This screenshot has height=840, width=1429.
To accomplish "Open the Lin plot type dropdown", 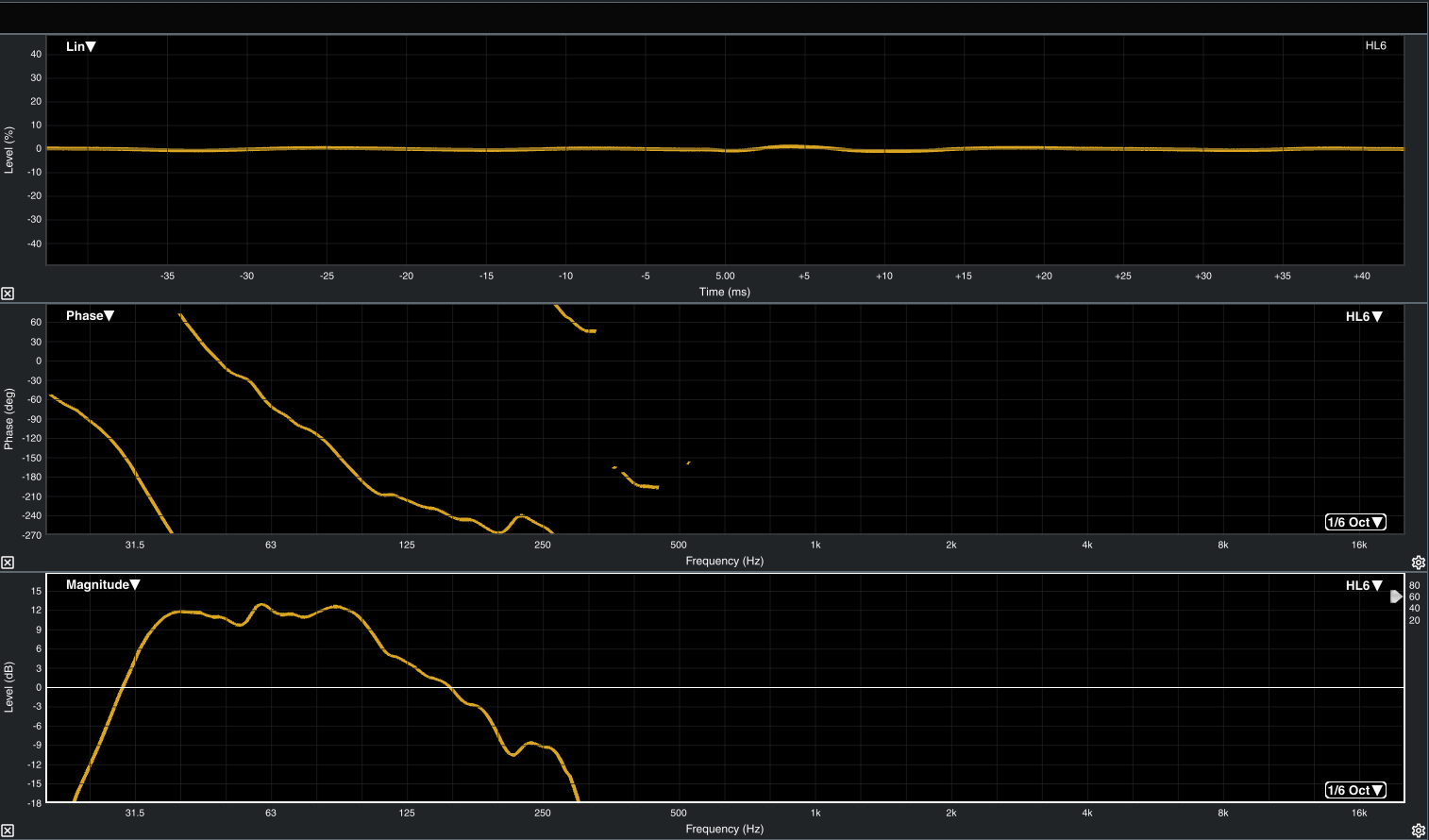I will 81,46.
